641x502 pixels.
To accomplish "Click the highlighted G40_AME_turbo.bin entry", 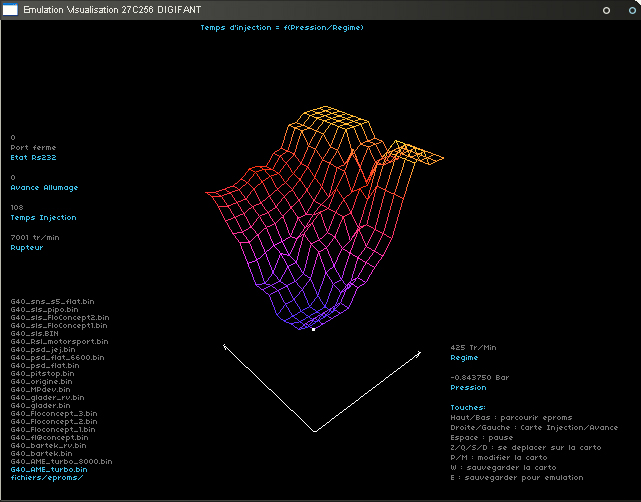I will point(49,469).
